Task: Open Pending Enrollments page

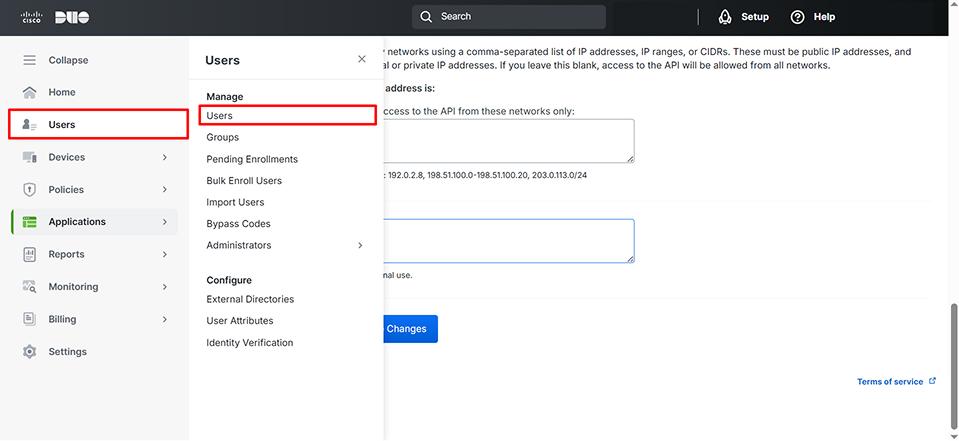Action: pyautogui.click(x=252, y=159)
